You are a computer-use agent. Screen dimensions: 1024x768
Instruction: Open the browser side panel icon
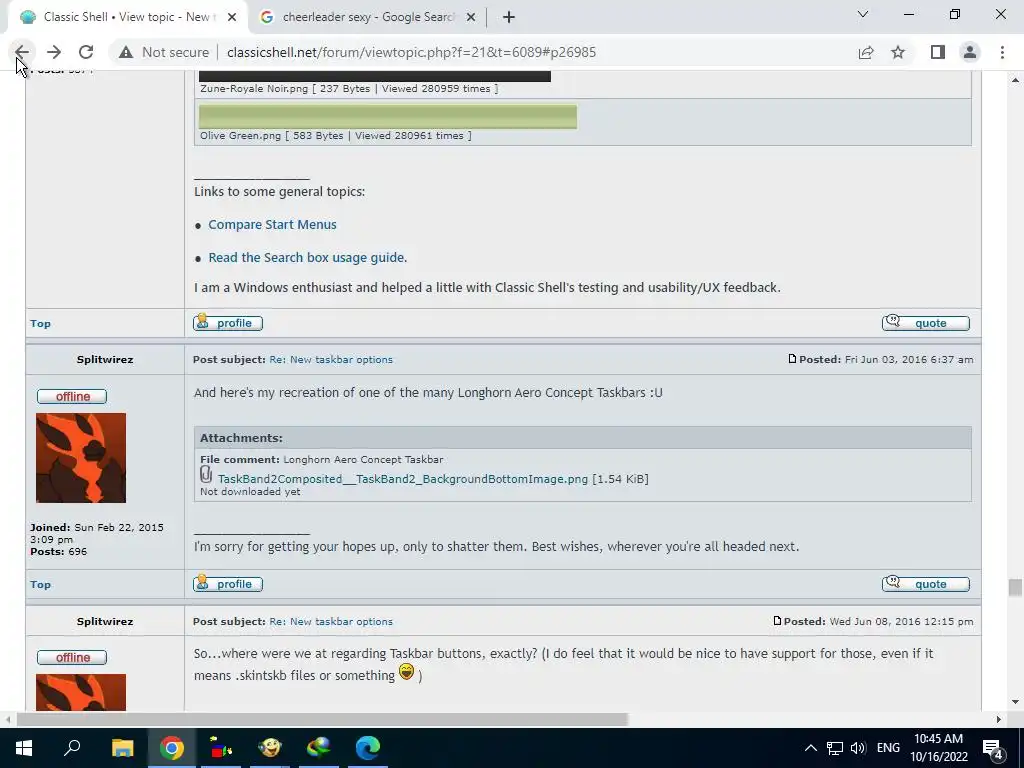[x=938, y=52]
